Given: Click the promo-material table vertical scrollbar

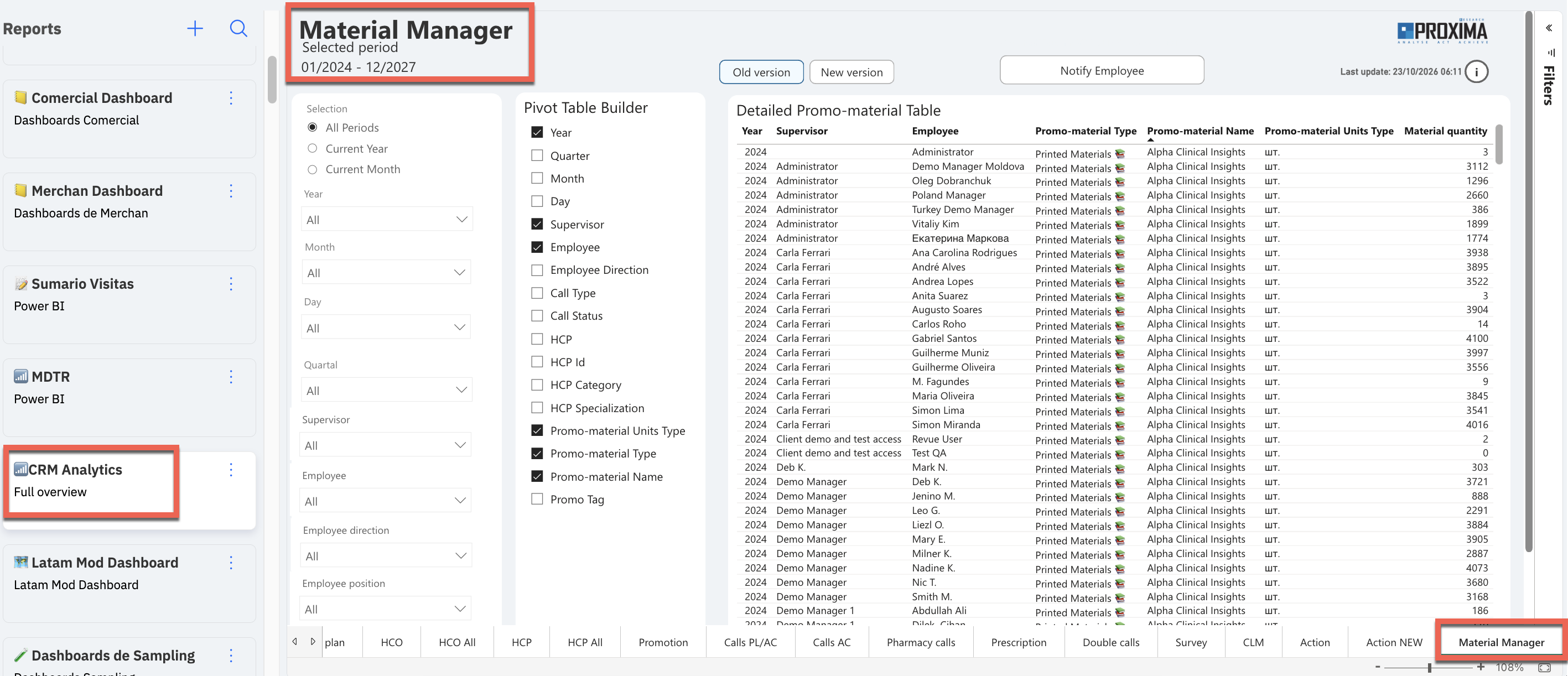Looking at the screenshot, I should click(x=1499, y=145).
